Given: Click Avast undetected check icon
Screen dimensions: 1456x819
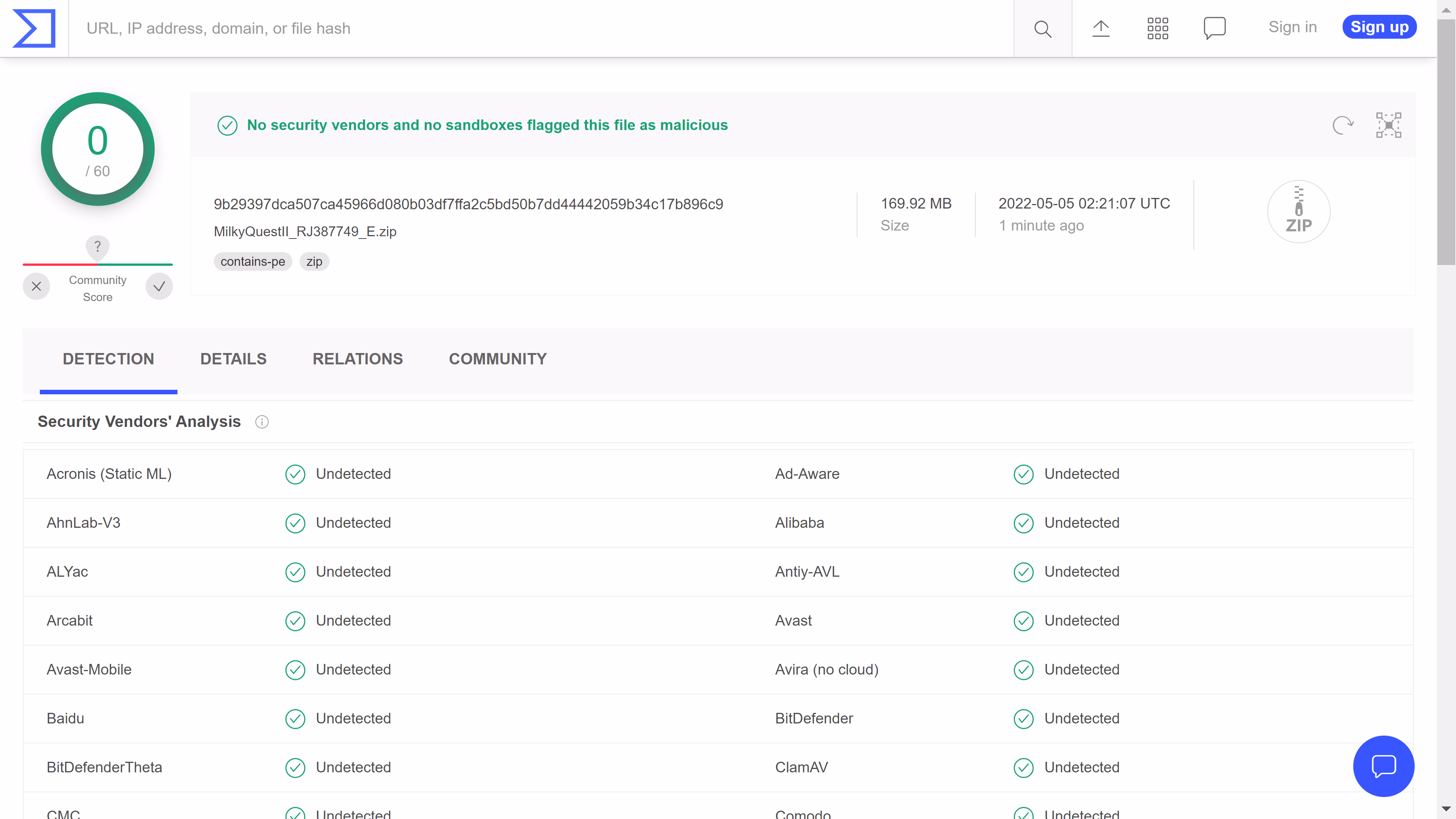Looking at the screenshot, I should coord(1024,621).
